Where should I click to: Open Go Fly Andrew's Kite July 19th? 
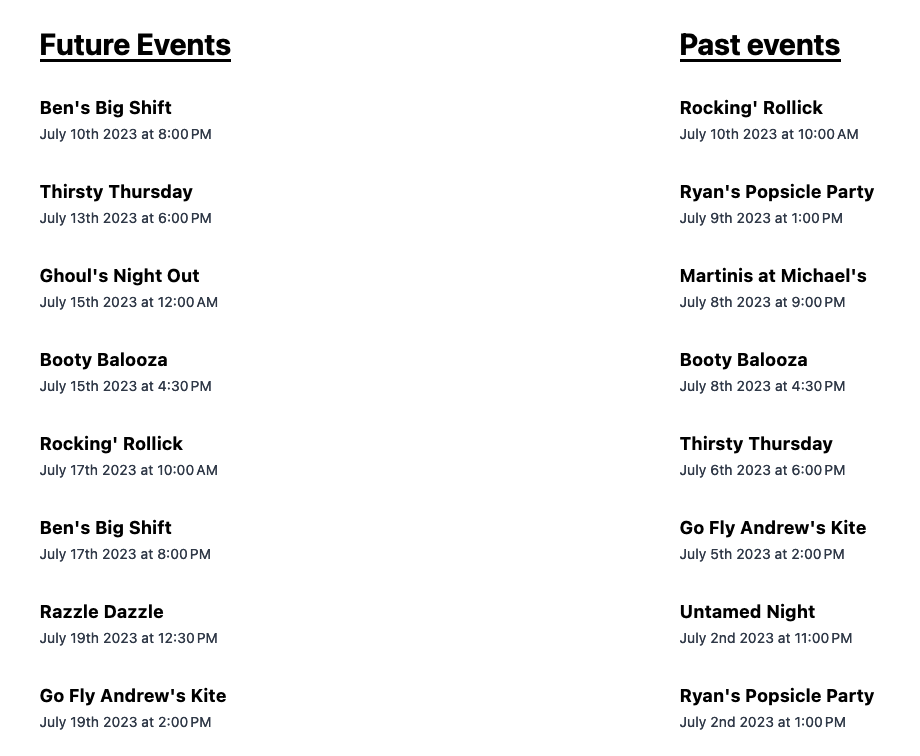click(x=133, y=696)
